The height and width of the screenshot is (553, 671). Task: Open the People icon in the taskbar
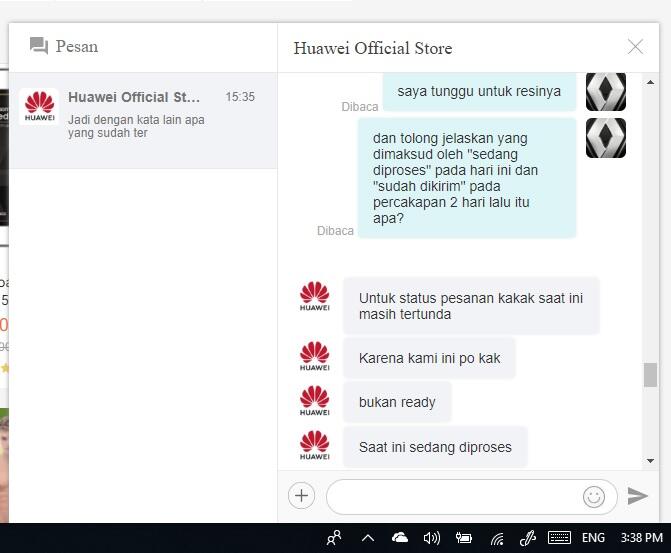(x=334, y=538)
